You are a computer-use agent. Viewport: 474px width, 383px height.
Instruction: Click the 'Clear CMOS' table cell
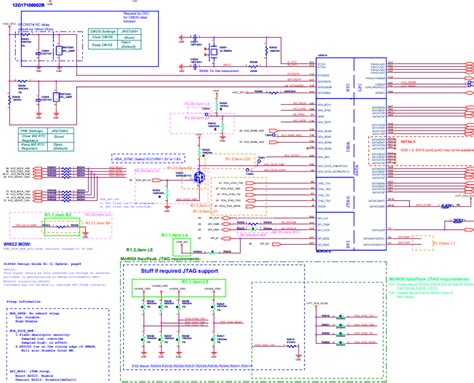(103, 37)
